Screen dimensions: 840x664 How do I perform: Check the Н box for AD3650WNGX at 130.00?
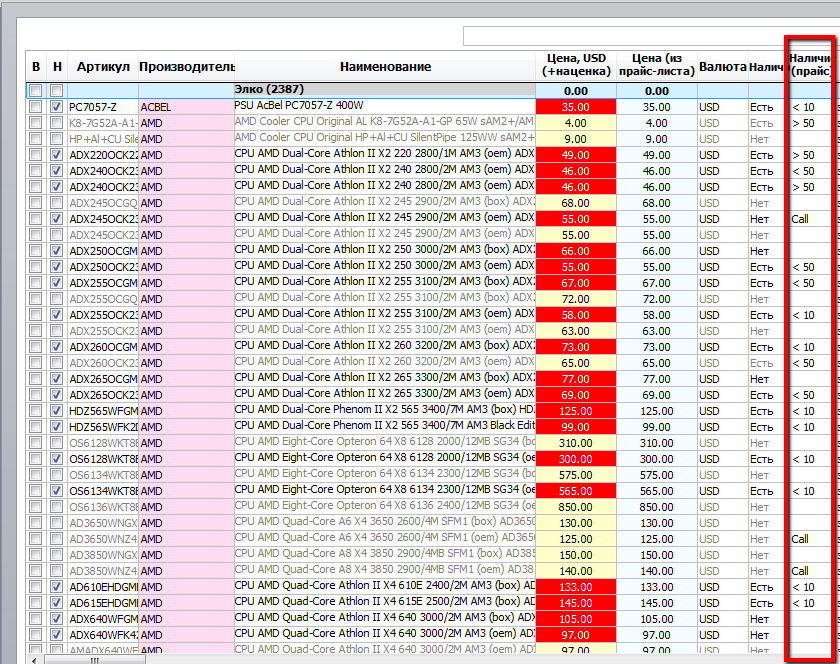[56, 523]
